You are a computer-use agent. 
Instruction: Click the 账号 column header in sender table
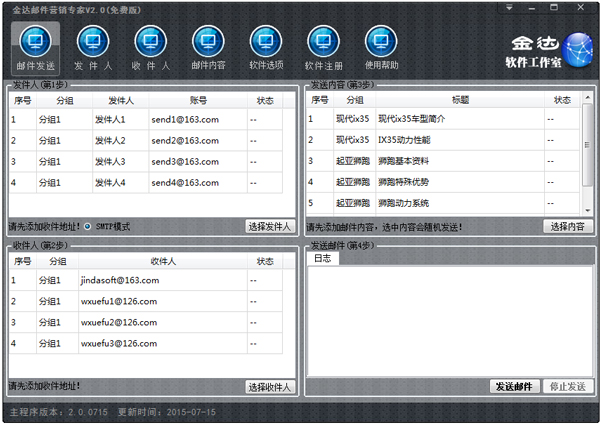click(x=198, y=101)
